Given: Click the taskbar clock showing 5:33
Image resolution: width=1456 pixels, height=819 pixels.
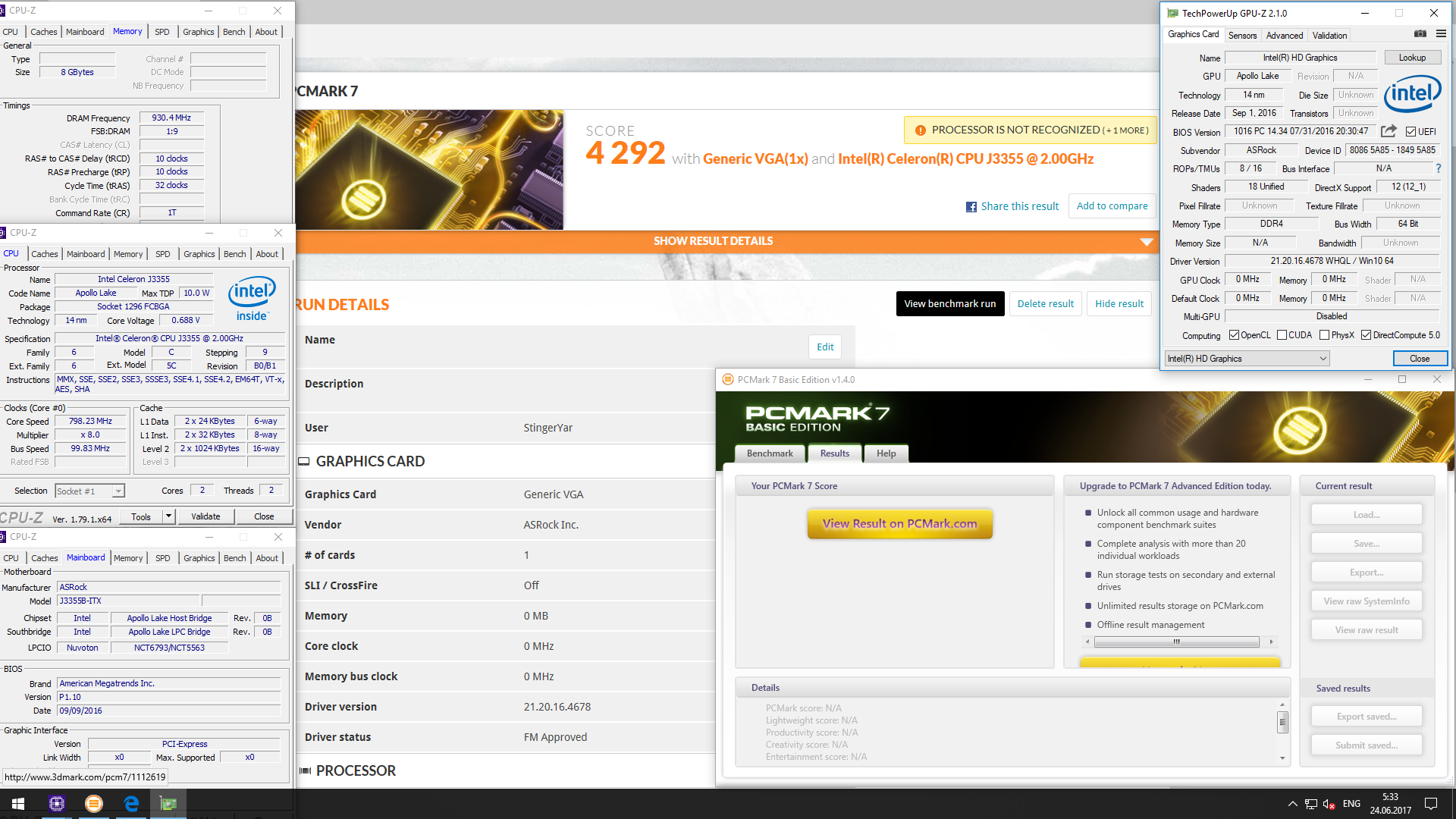Looking at the screenshot, I should [1390, 804].
